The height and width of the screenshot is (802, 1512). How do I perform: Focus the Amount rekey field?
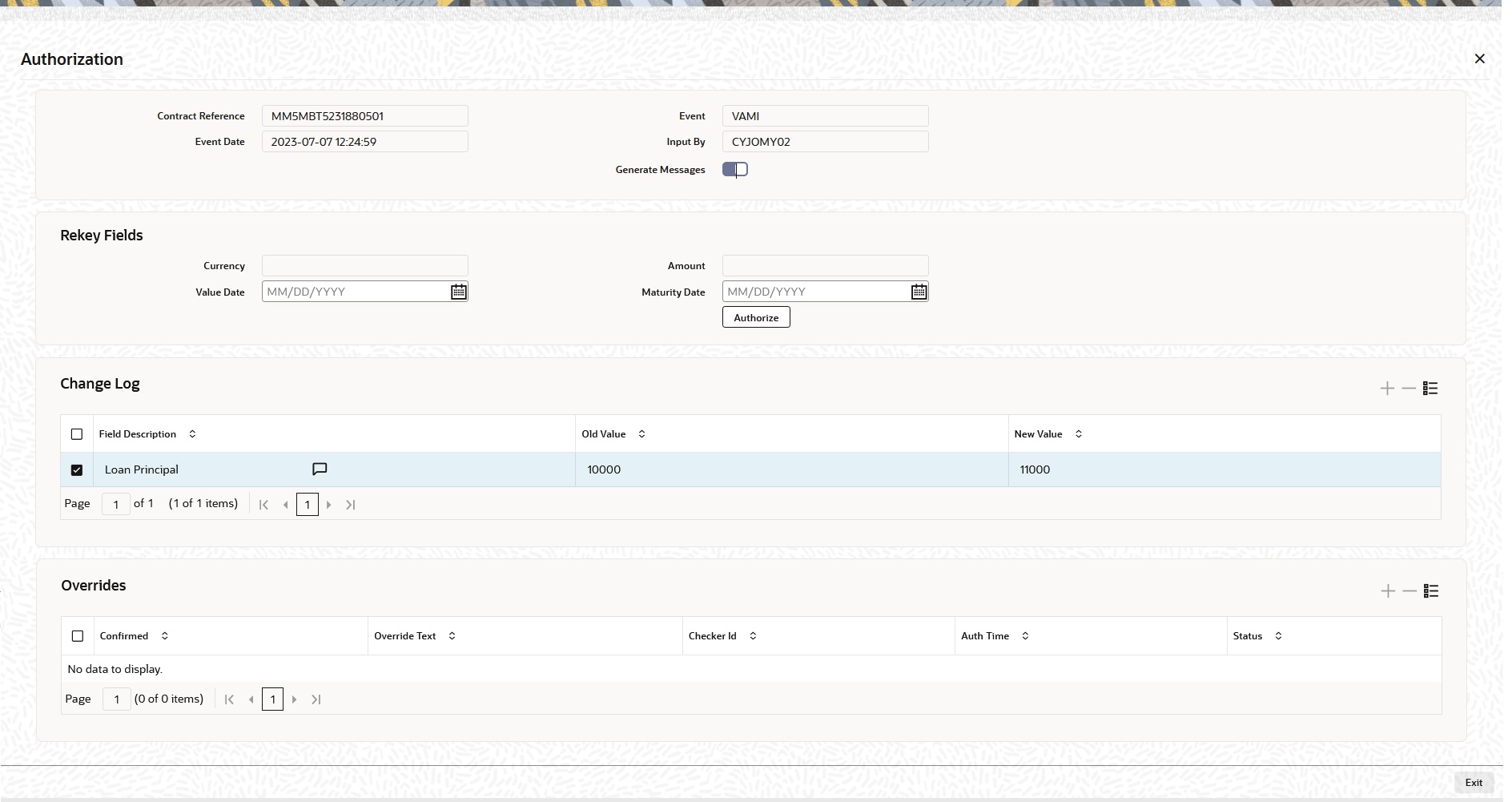[x=826, y=265]
